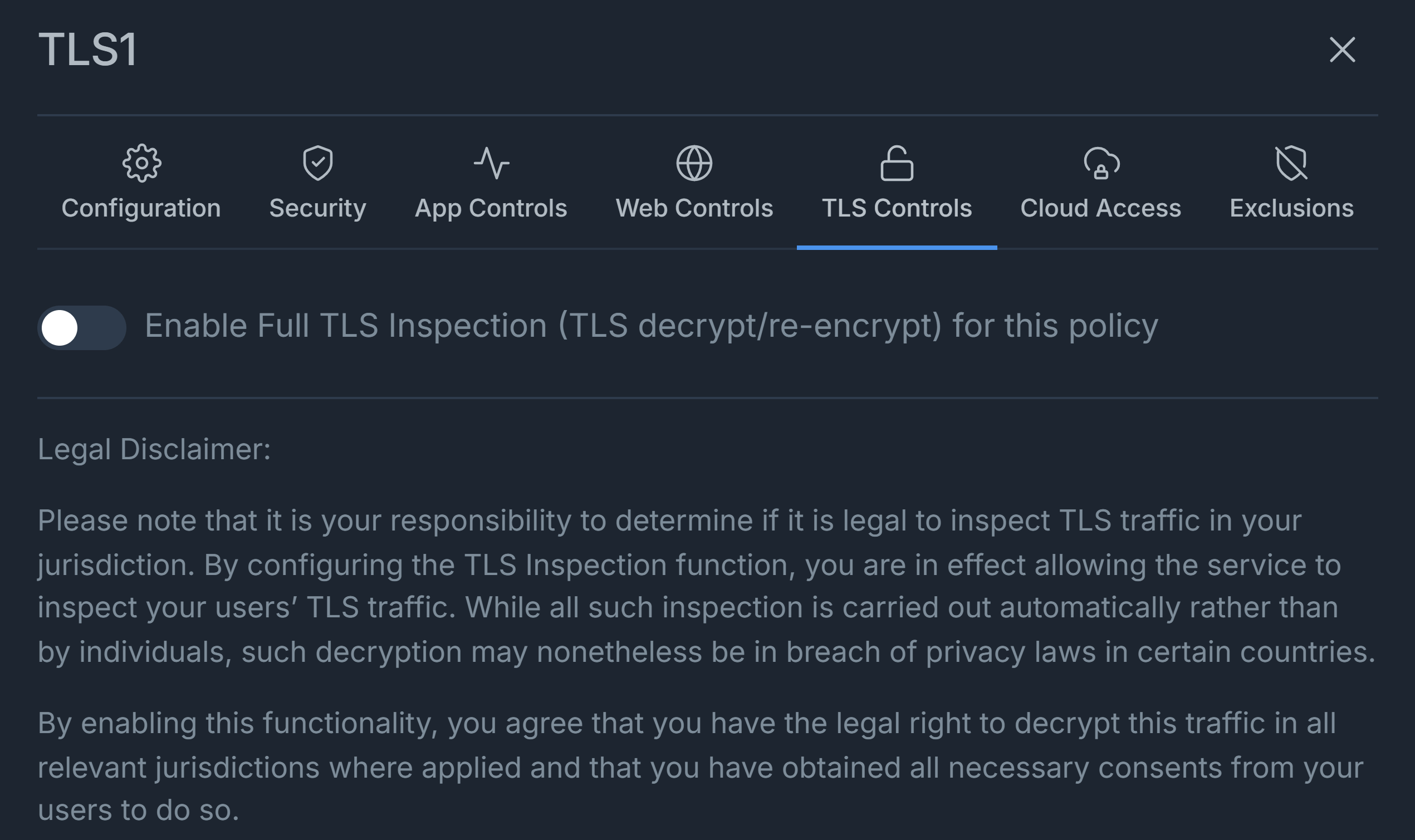1415x840 pixels.
Task: Click the Web Controls globe icon
Action: (694, 163)
